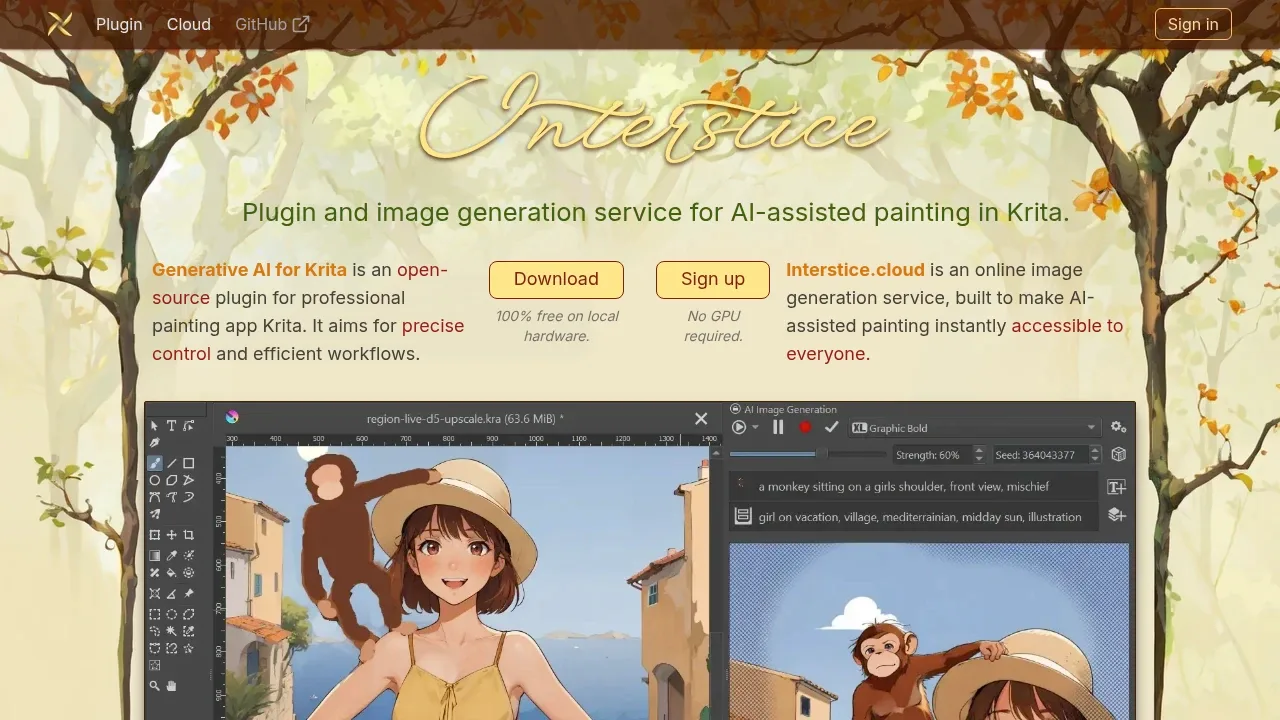
Task: Click the scroll up arrow beside canvas
Action: (716, 453)
